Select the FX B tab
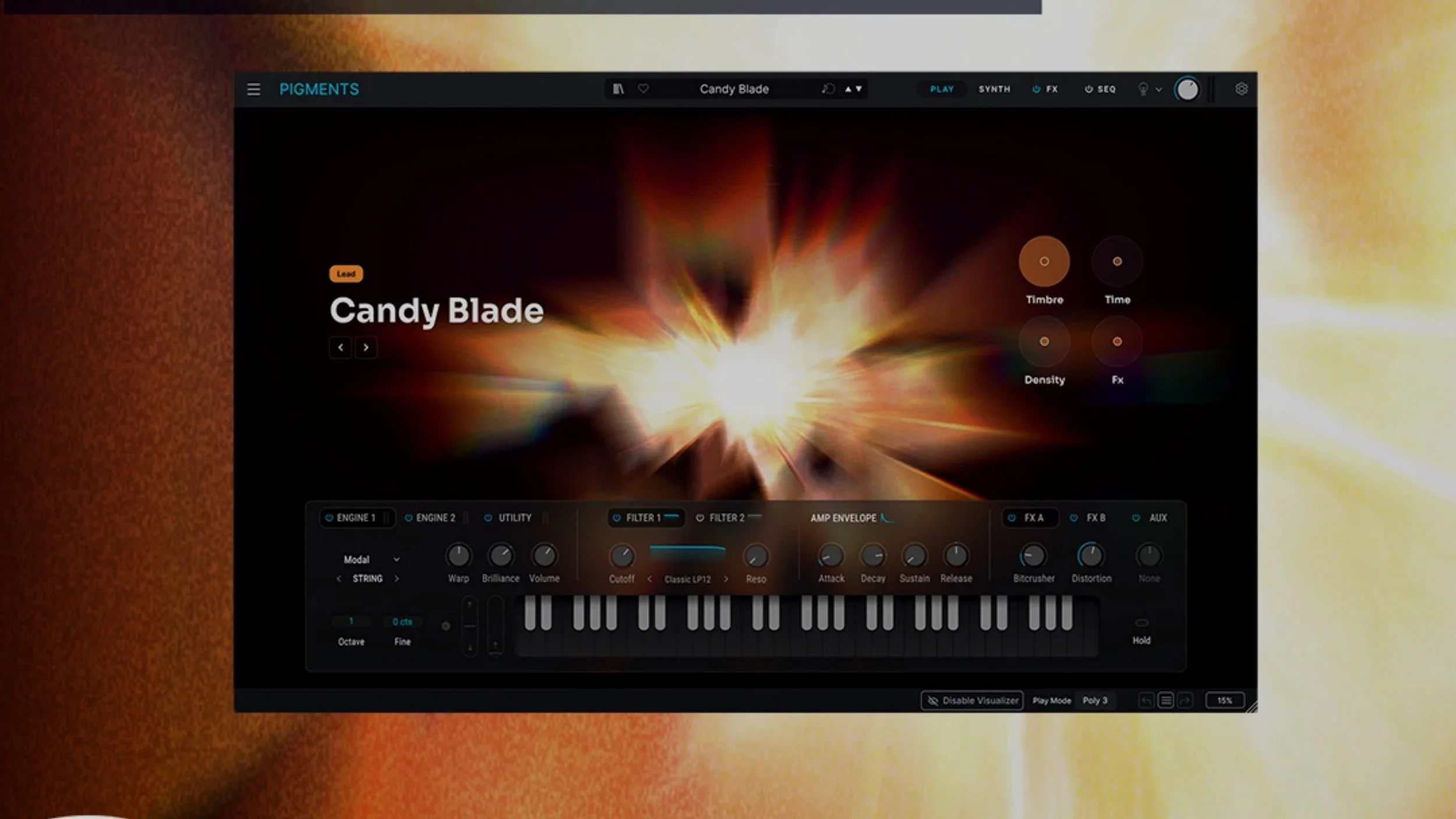Screen dimensions: 1456x819 click(x=1095, y=517)
